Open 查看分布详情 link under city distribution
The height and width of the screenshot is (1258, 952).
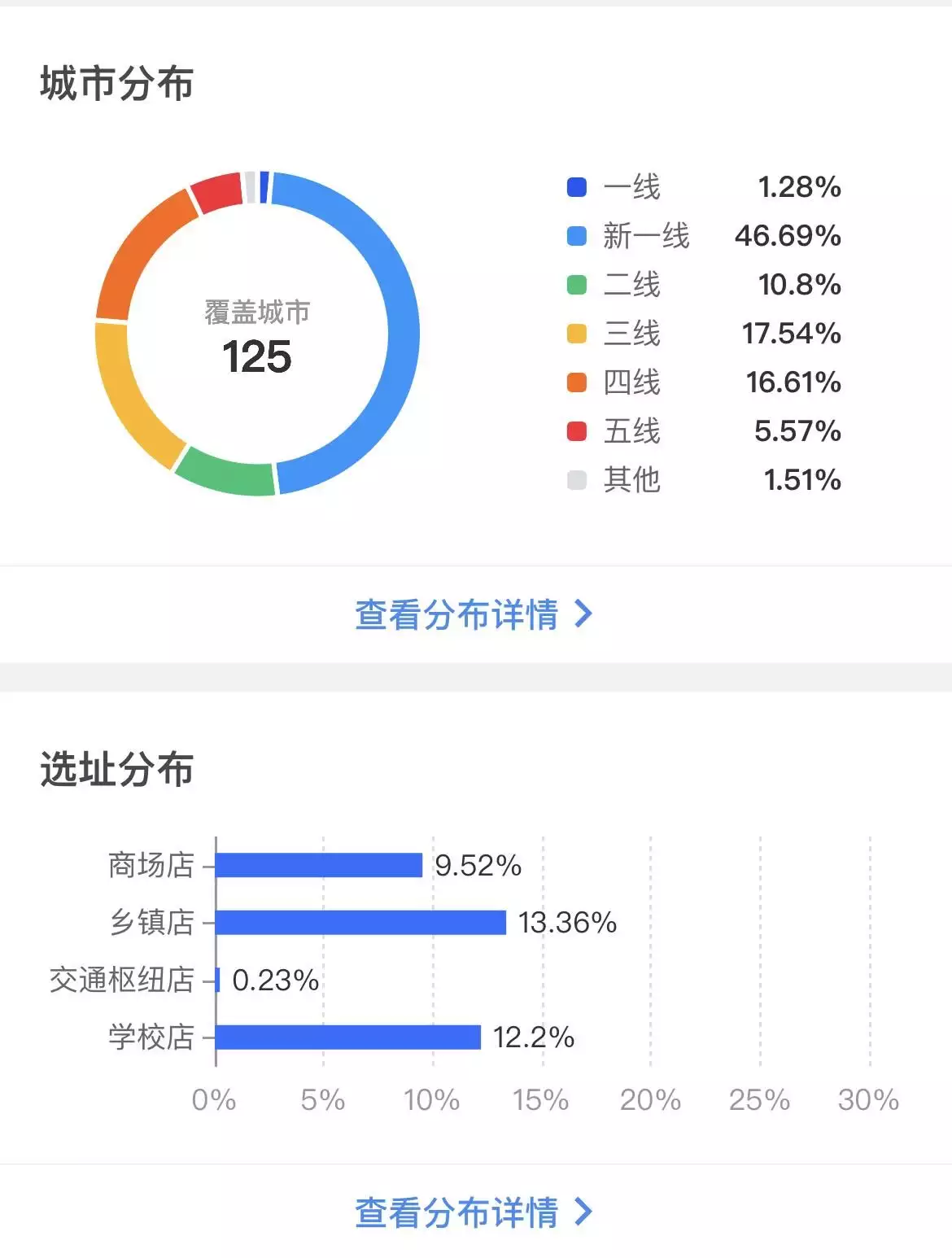pyautogui.click(x=456, y=615)
